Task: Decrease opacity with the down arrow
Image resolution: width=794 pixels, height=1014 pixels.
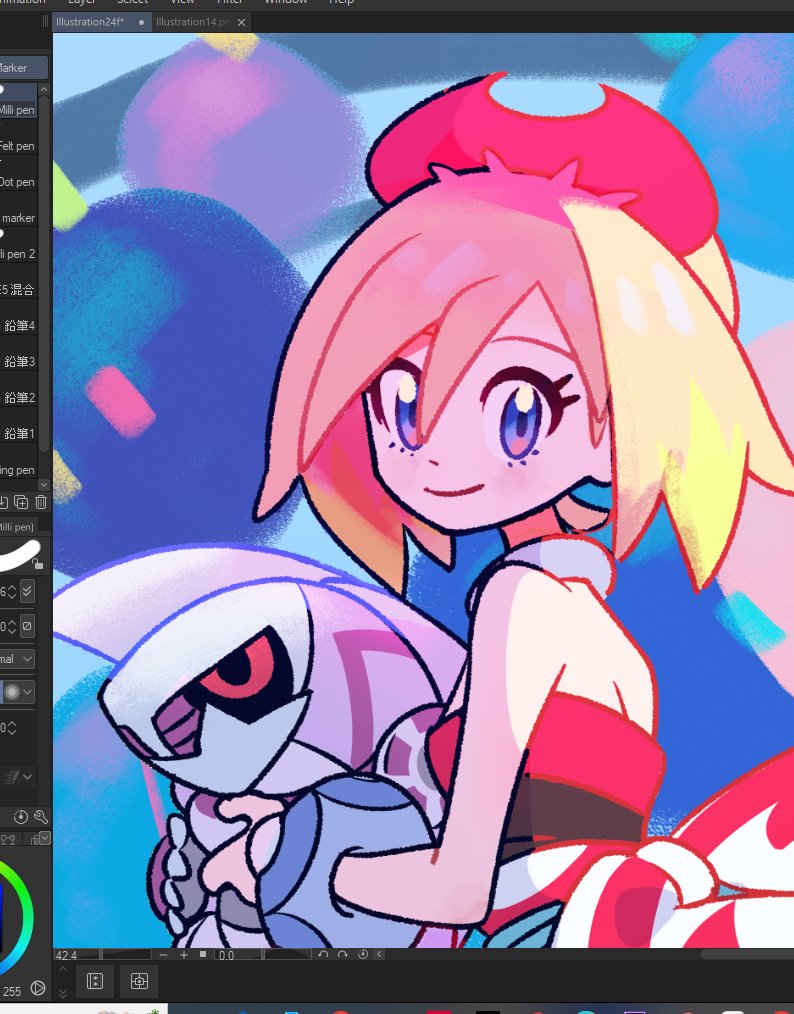Action: tap(12, 631)
